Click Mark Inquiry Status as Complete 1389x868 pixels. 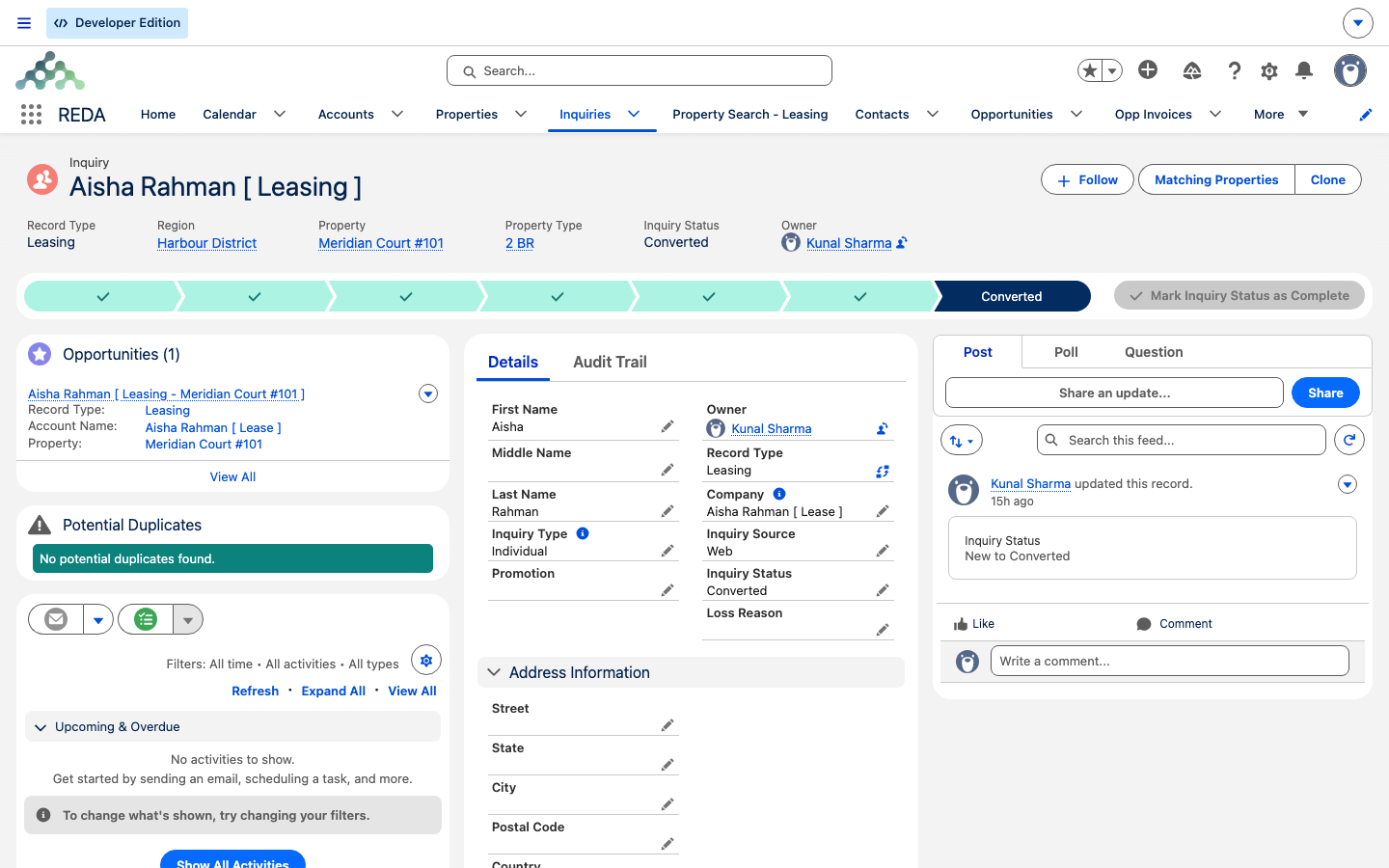pos(1239,296)
